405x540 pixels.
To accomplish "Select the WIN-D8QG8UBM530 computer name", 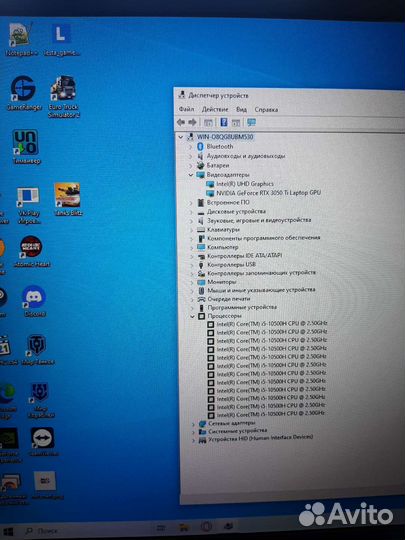I will tap(225, 137).
